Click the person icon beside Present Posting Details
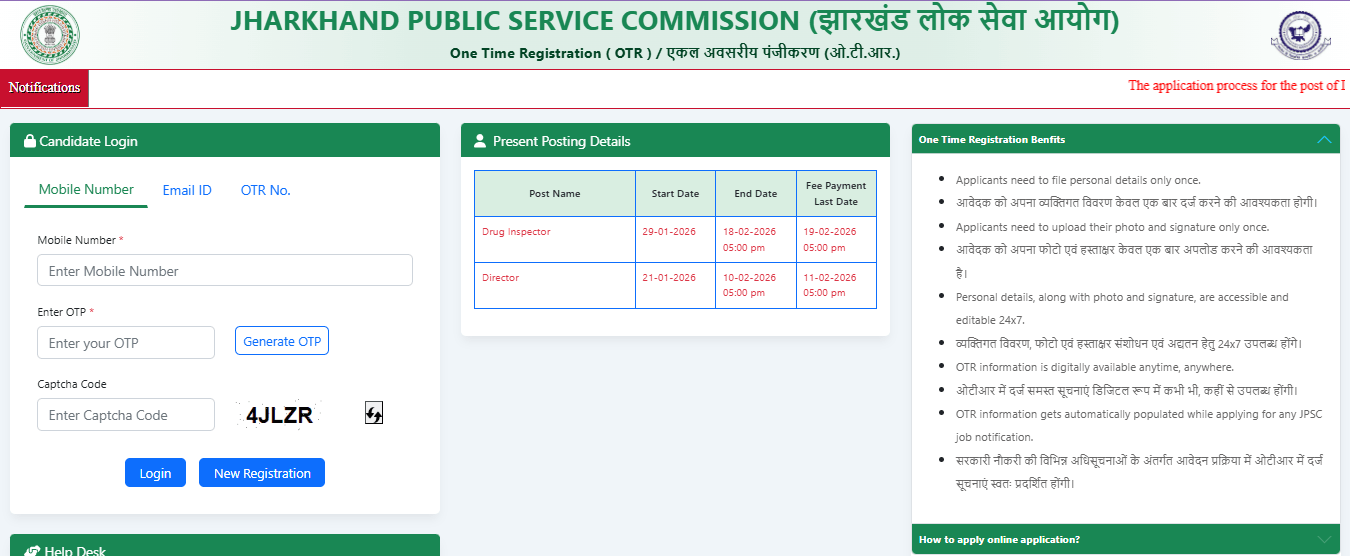The image size is (1350, 556). click(x=480, y=141)
